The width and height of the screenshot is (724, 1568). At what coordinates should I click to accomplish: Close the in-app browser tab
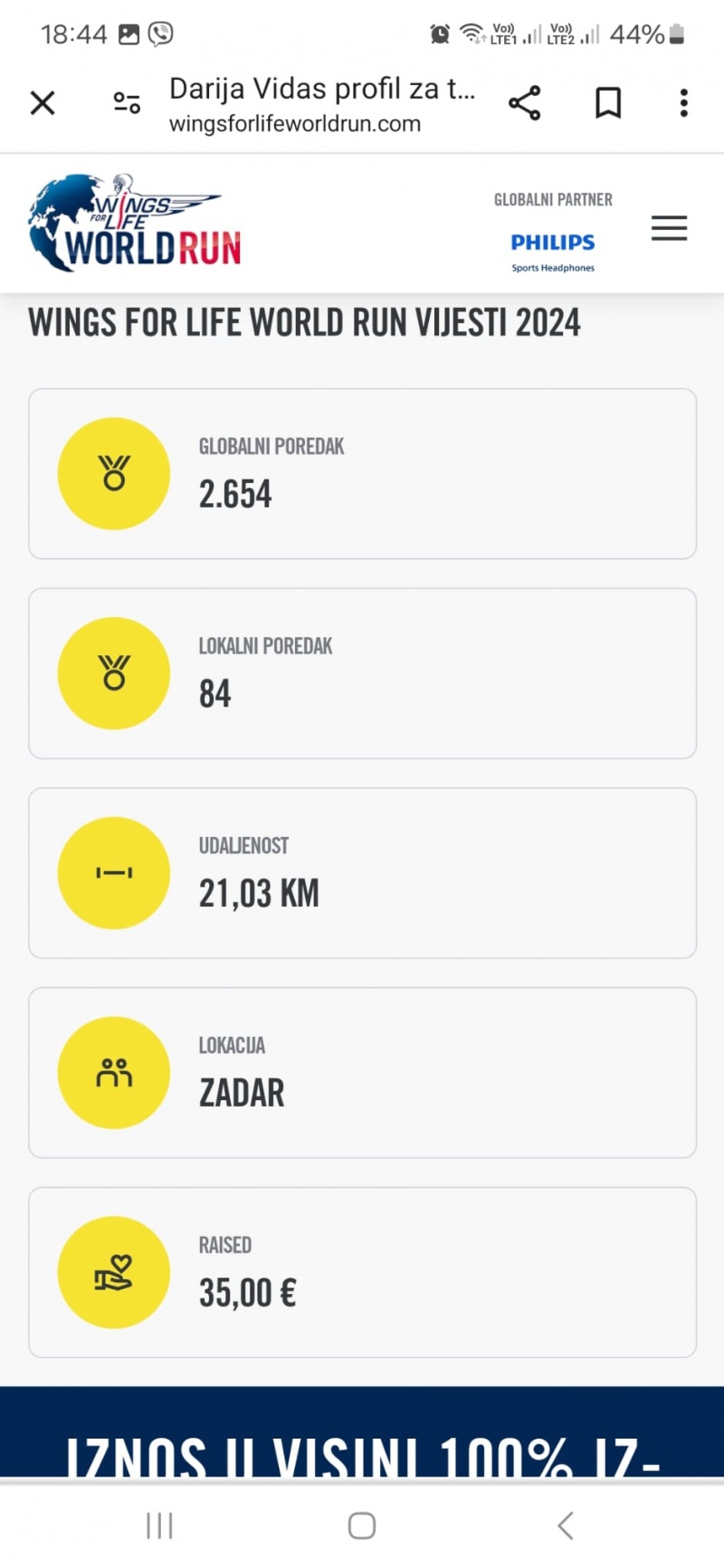coord(43,103)
